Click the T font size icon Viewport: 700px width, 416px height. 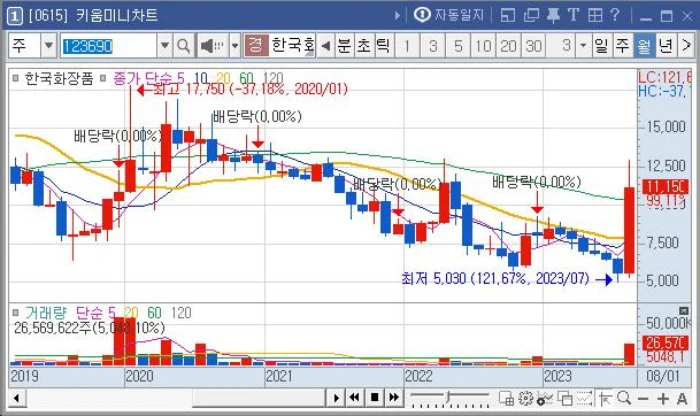click(574, 16)
